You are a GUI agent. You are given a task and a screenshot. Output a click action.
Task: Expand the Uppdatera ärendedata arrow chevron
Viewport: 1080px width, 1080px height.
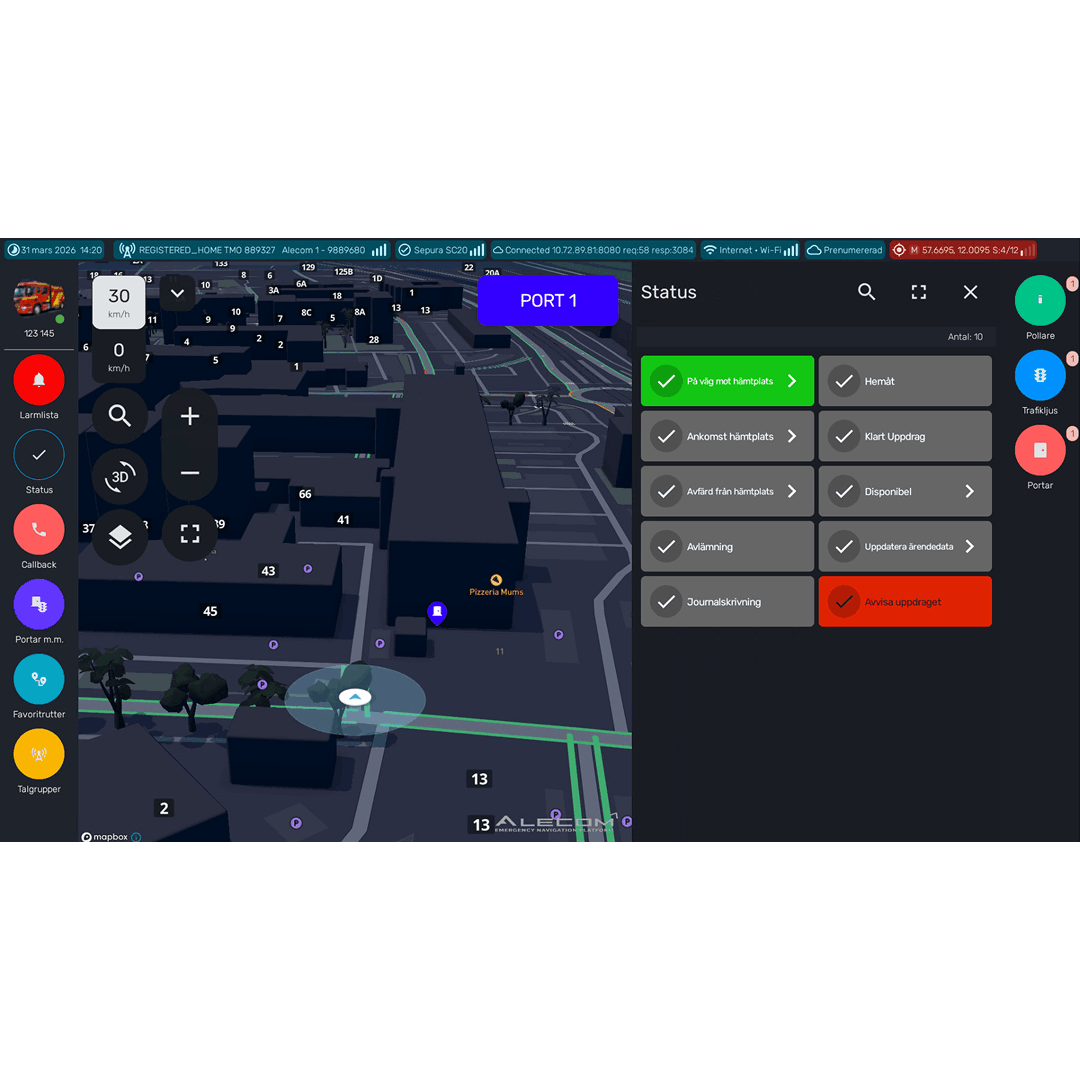click(969, 546)
